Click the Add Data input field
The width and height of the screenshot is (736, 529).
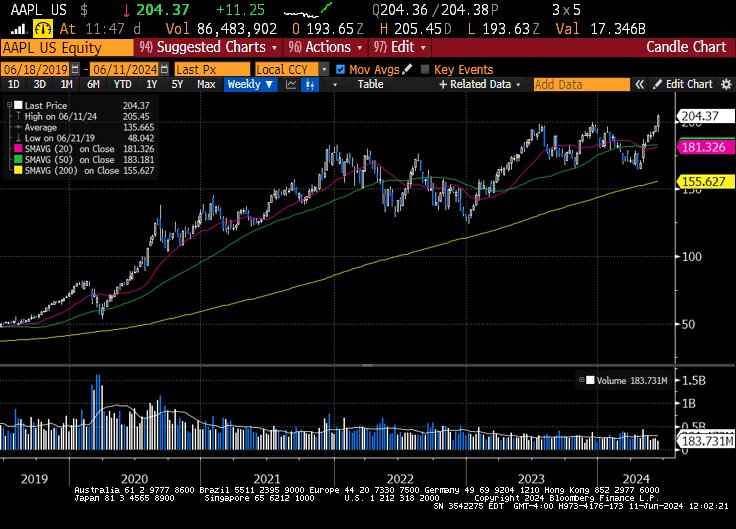tap(581, 84)
